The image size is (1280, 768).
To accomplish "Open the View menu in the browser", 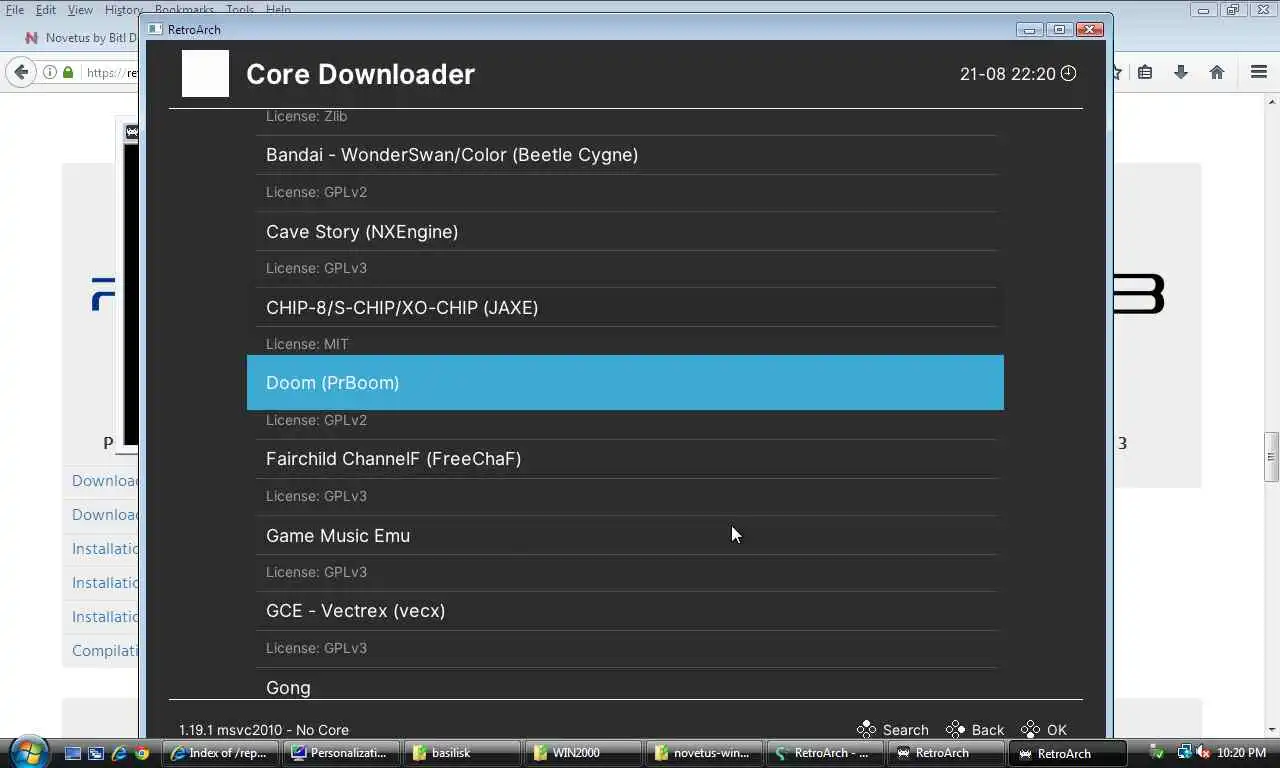I will pyautogui.click(x=80, y=10).
